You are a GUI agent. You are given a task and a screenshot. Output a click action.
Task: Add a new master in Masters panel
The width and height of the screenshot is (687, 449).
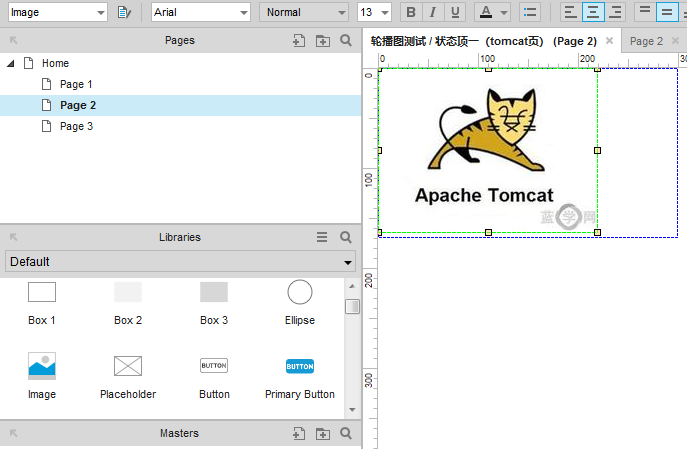pos(299,433)
